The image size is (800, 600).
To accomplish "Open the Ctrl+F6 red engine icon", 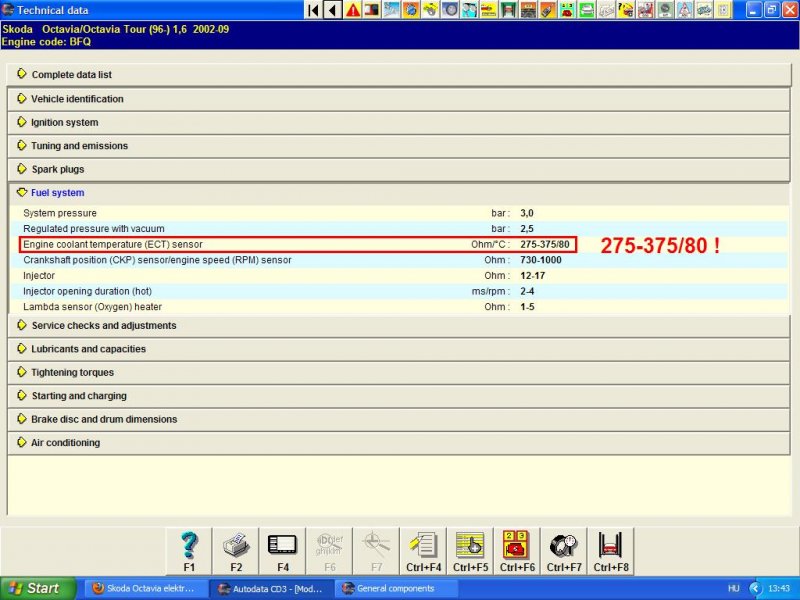I will 517,552.
